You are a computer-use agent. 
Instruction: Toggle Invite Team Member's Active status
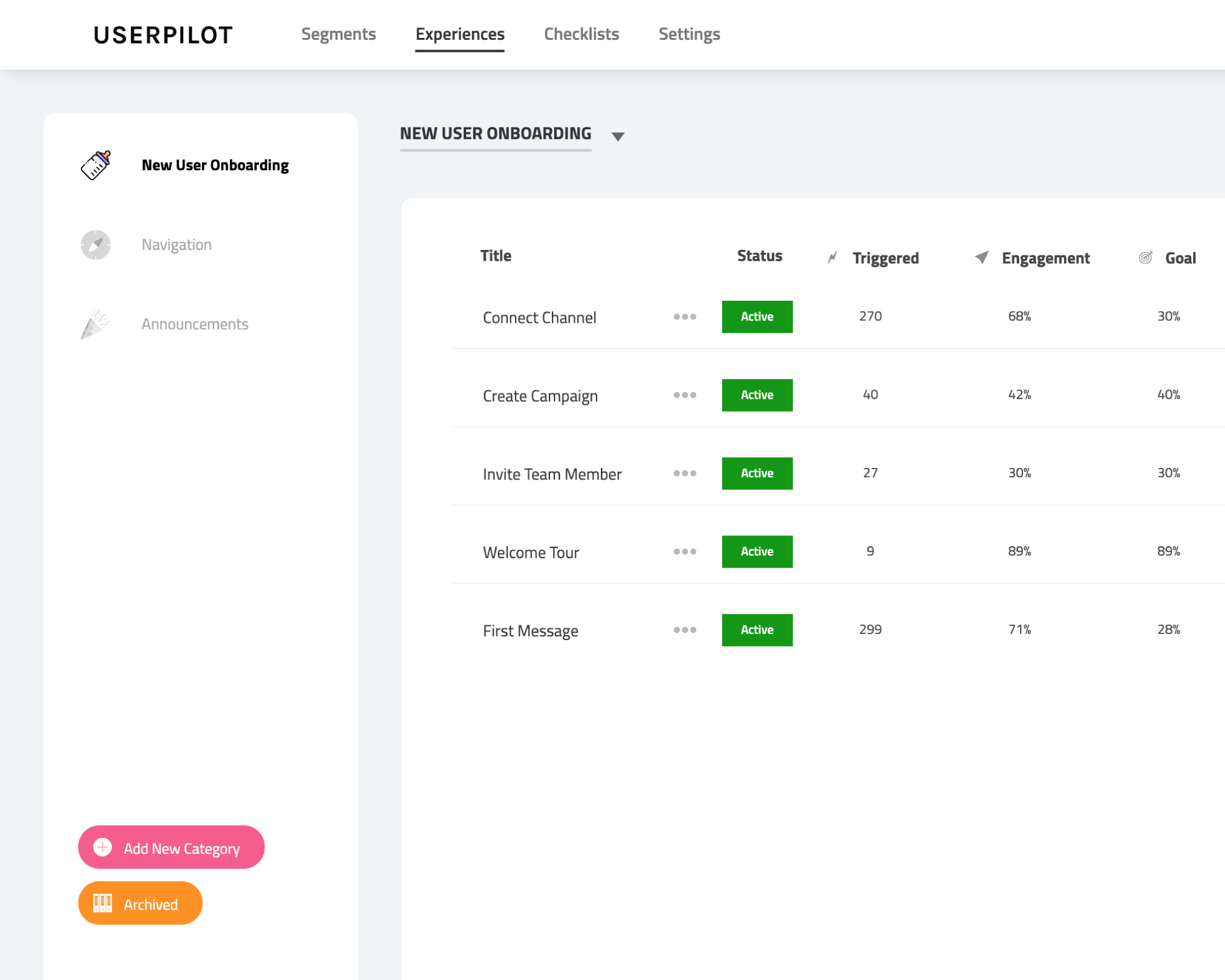coord(757,473)
